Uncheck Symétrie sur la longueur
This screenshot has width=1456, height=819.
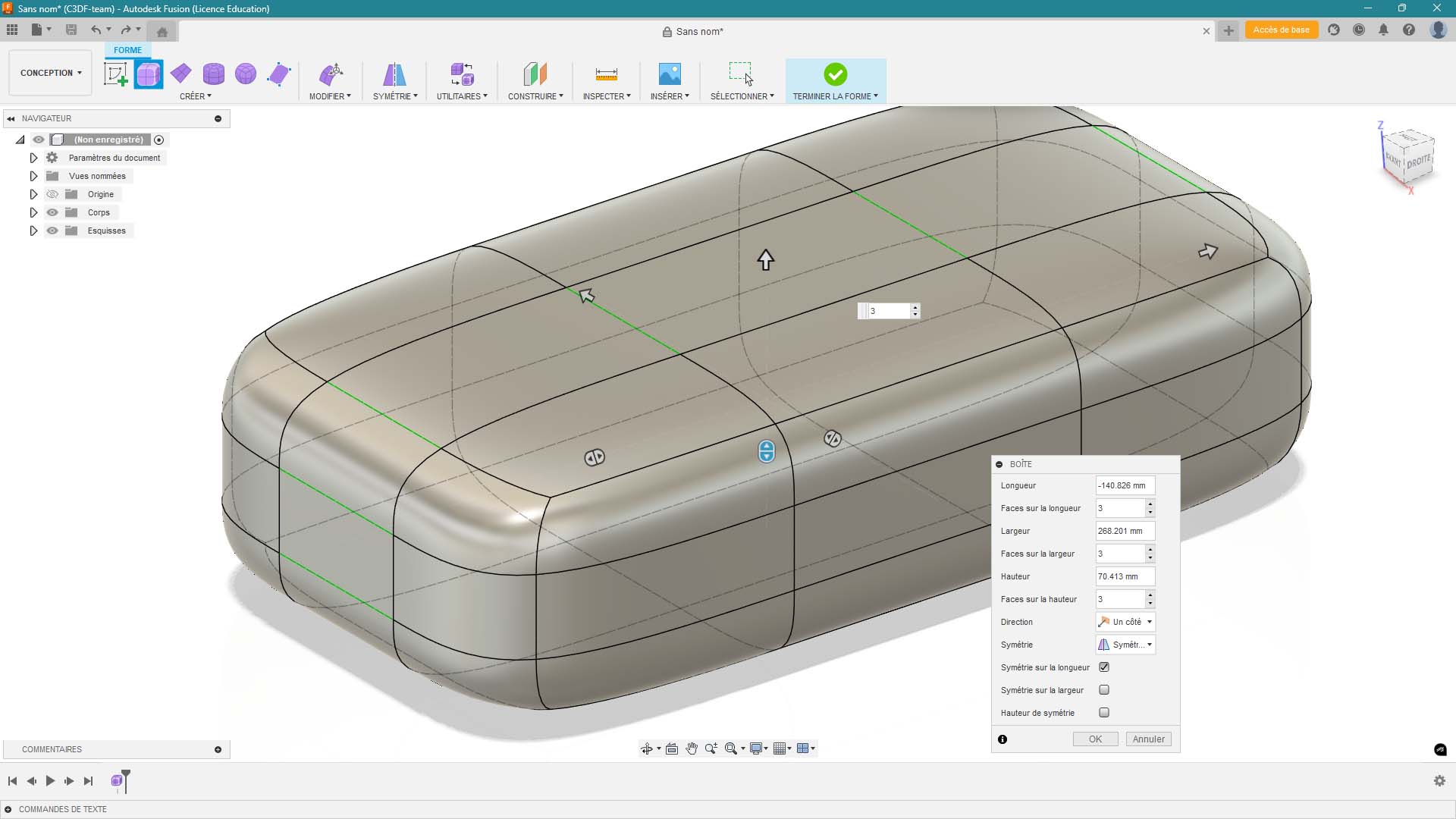tap(1104, 667)
